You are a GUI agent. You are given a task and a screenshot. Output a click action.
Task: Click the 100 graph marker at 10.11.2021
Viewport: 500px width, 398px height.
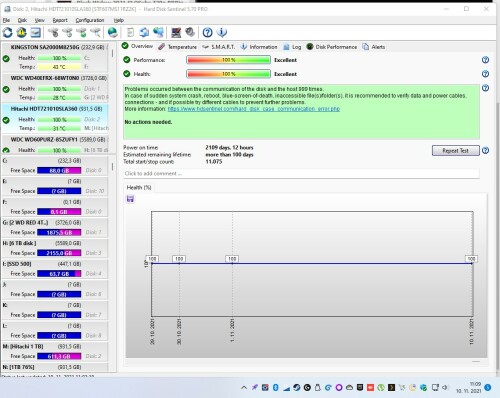pyautogui.click(x=471, y=259)
